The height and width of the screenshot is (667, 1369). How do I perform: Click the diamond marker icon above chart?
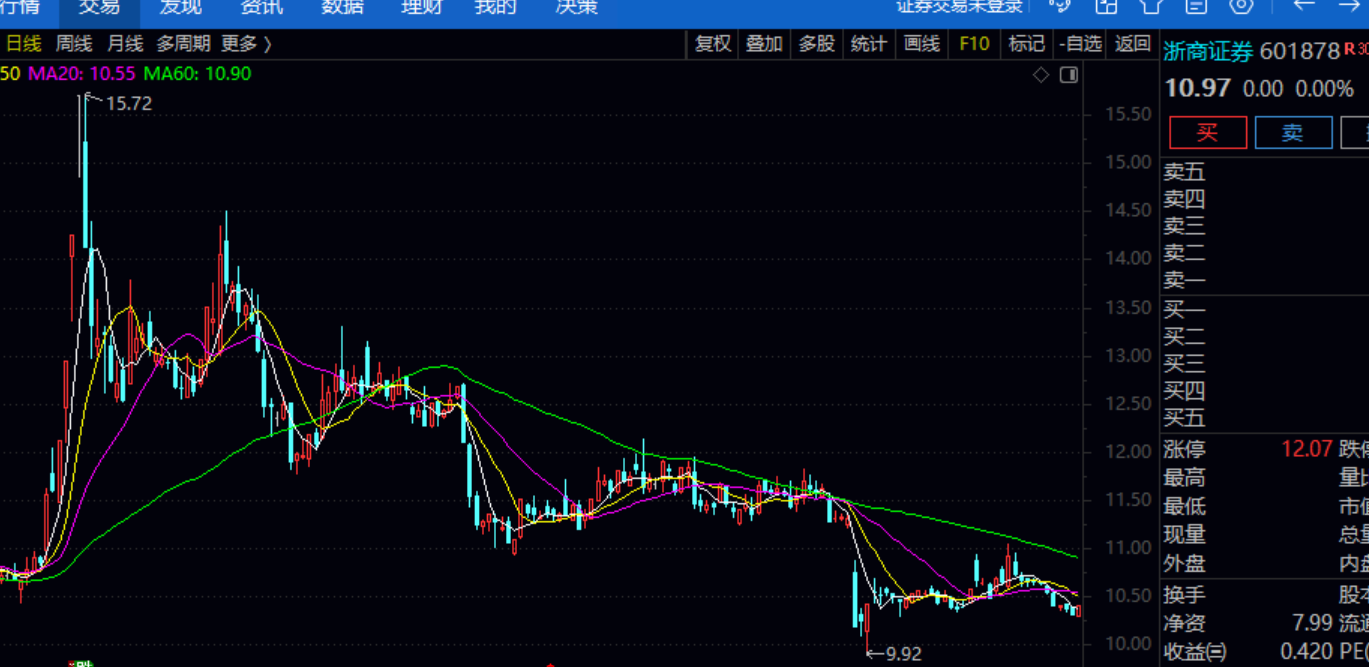coord(1041,74)
